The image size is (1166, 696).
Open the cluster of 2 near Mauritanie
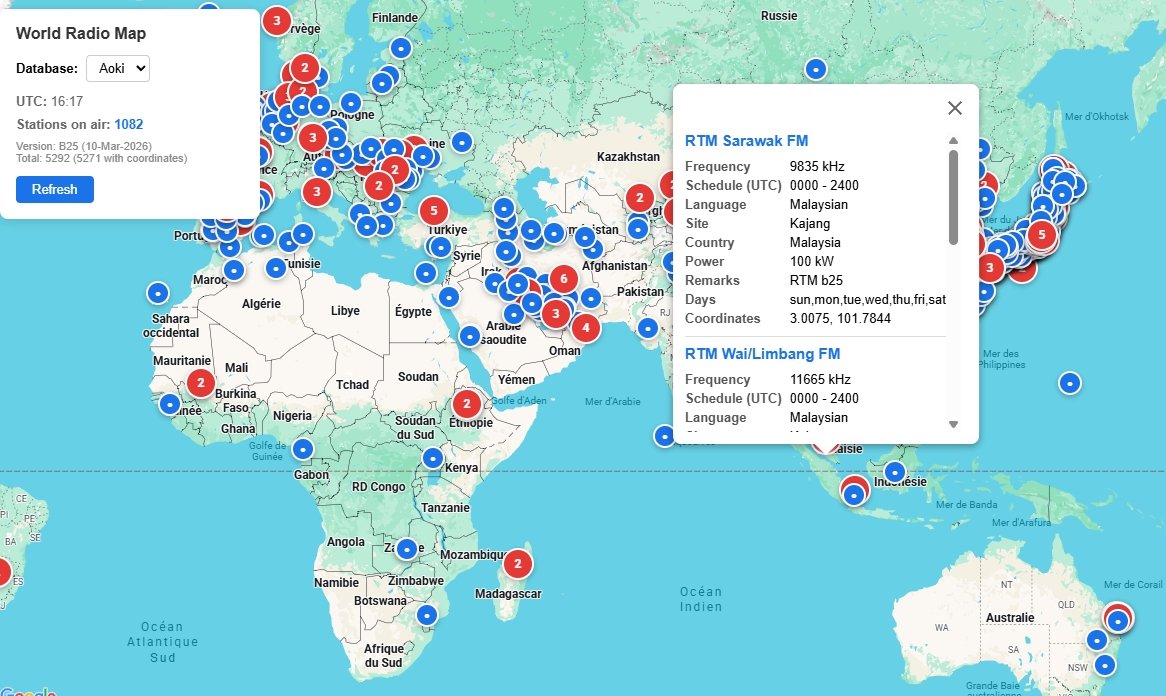click(200, 383)
